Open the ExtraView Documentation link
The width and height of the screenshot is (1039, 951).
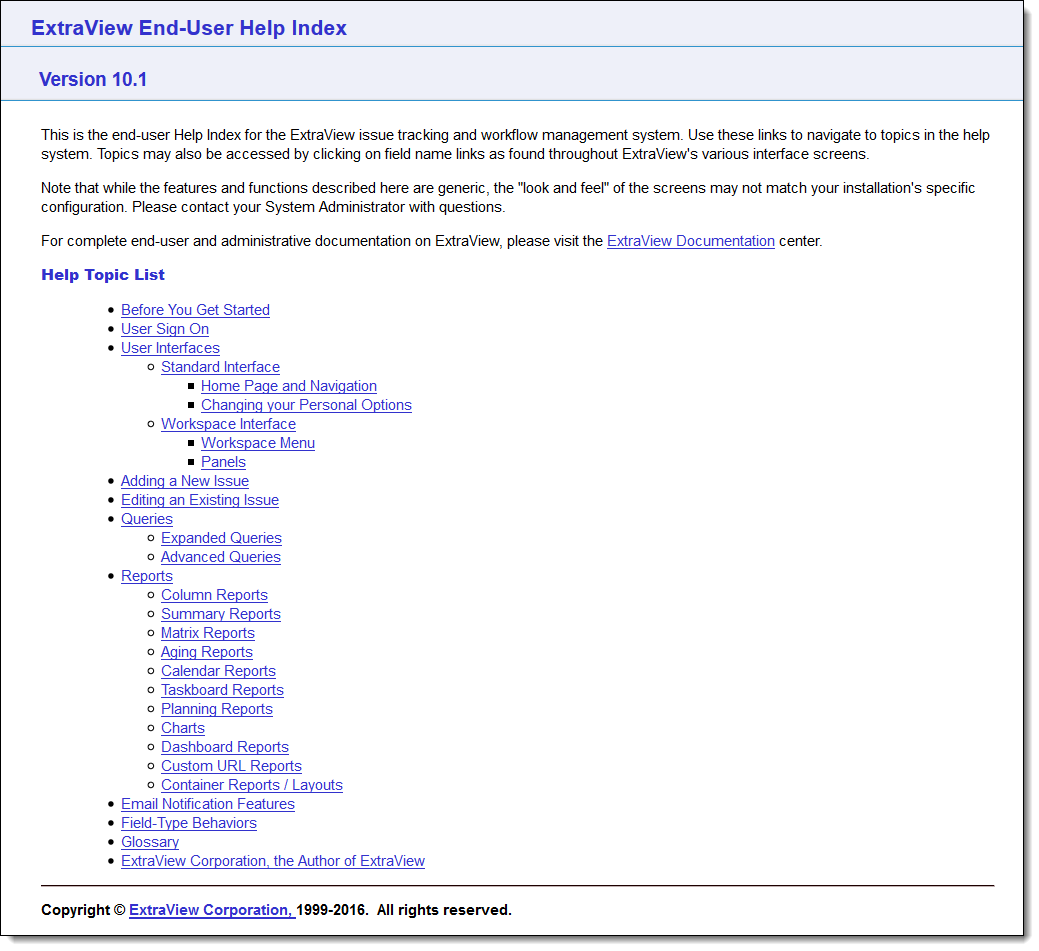pos(690,241)
